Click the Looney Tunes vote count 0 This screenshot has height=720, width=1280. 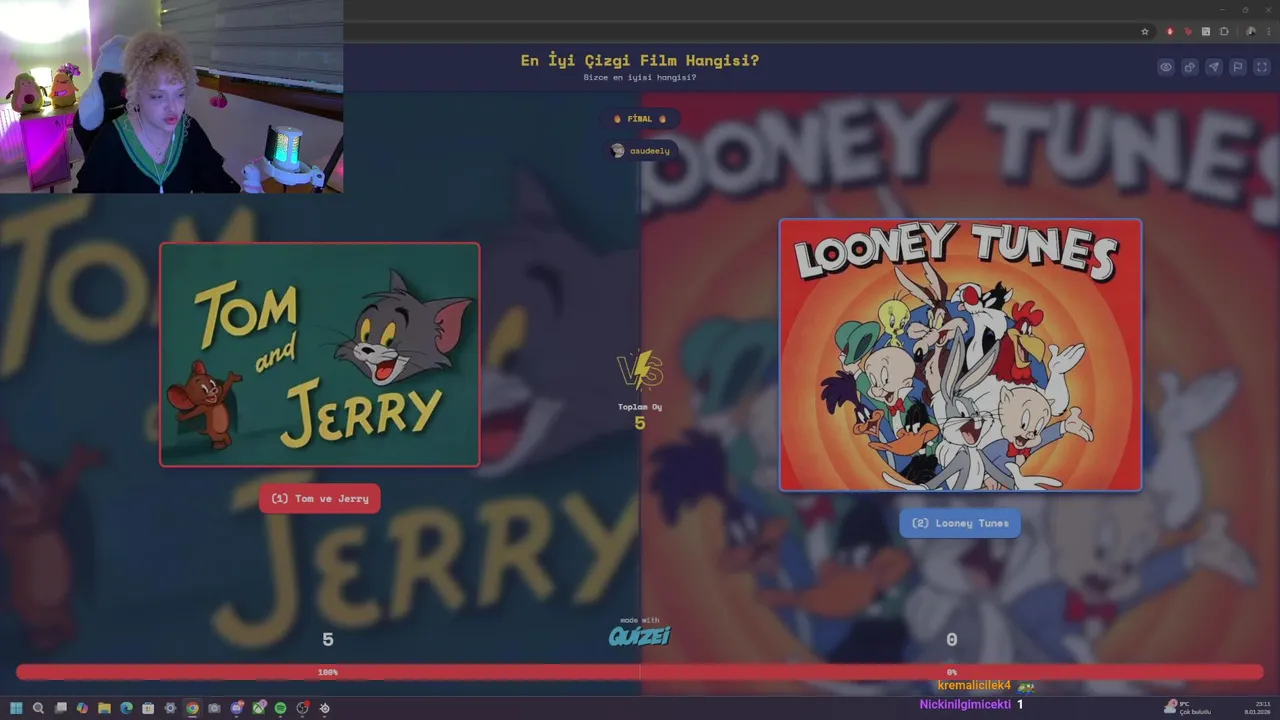click(x=952, y=640)
